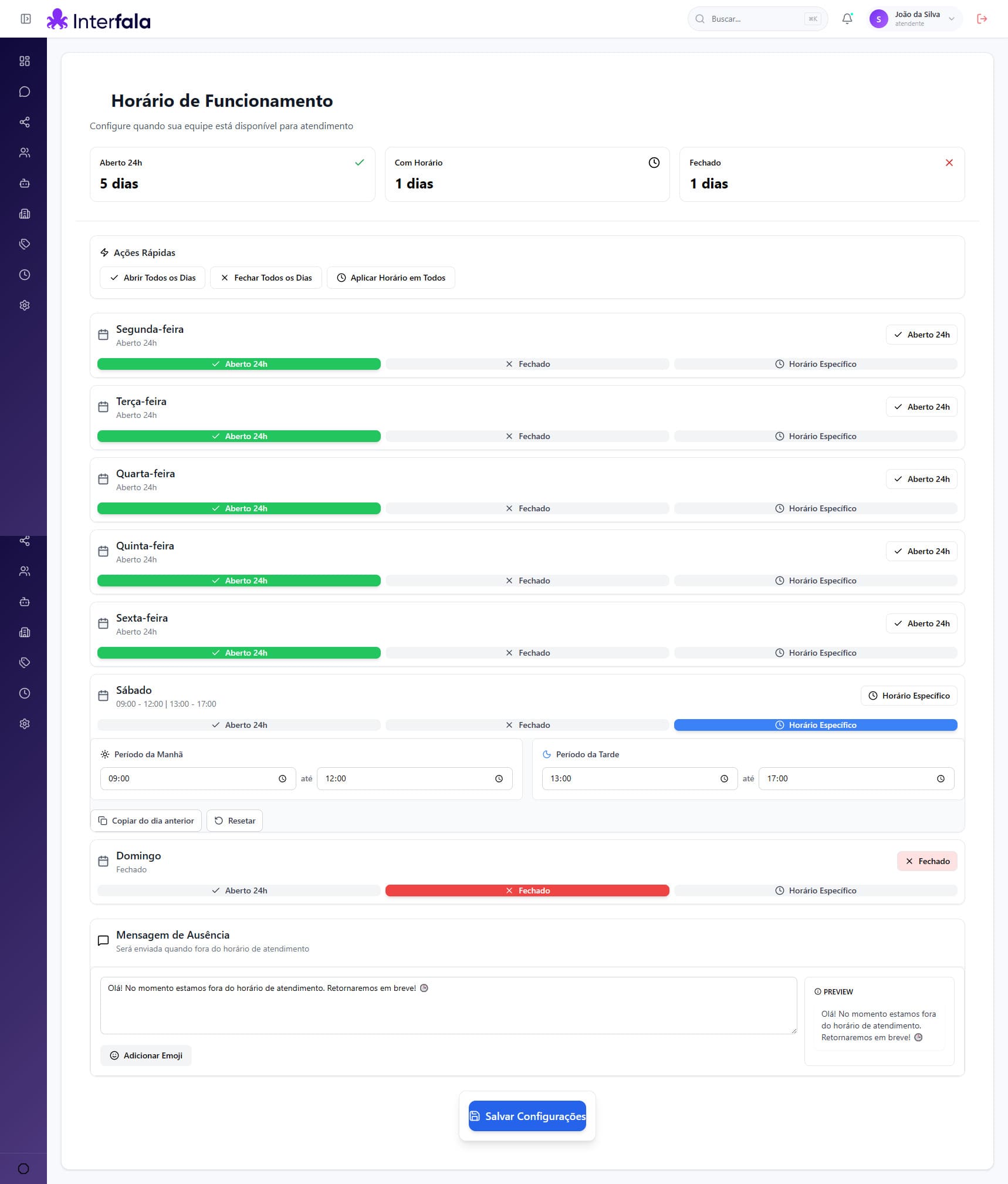Set Domingo to Aberto 24h
Image resolution: width=1008 pixels, height=1184 pixels.
point(239,890)
